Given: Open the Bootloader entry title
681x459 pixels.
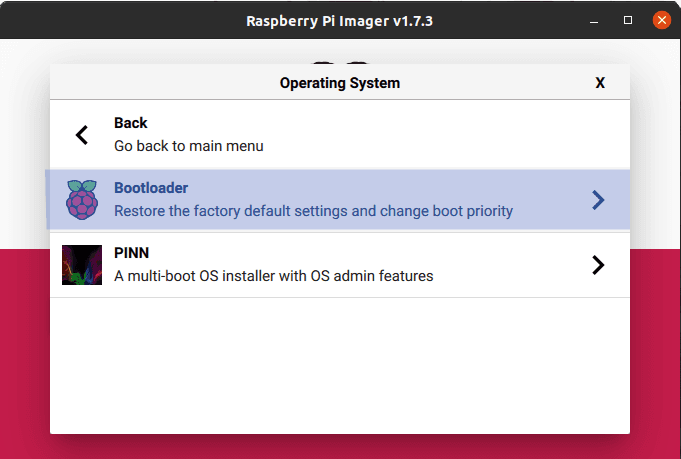Looking at the screenshot, I should 151,188.
